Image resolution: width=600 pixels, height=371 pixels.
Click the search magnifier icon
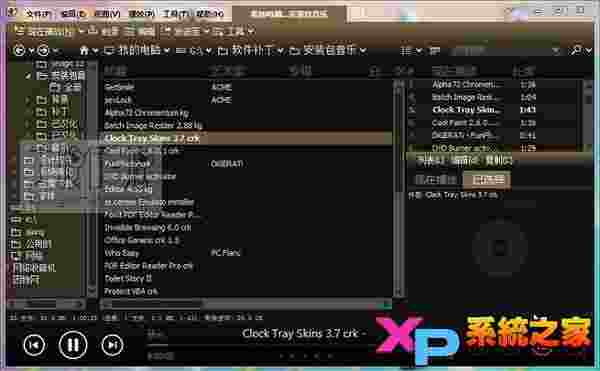point(576,50)
